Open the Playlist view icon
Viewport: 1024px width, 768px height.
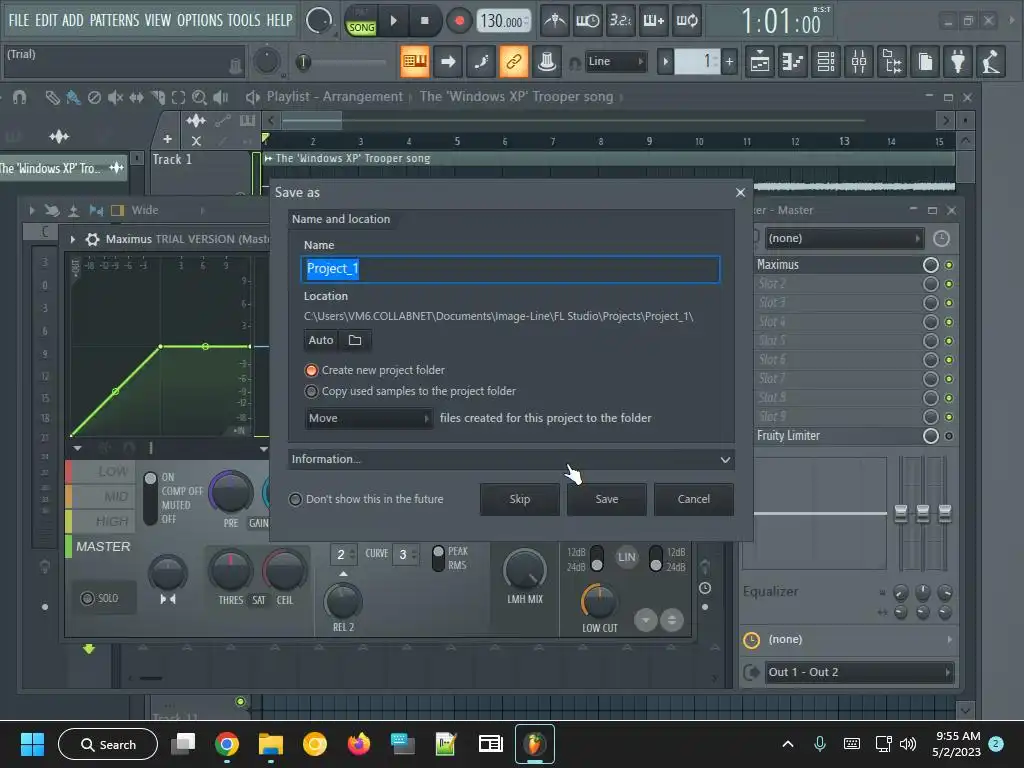coord(760,61)
